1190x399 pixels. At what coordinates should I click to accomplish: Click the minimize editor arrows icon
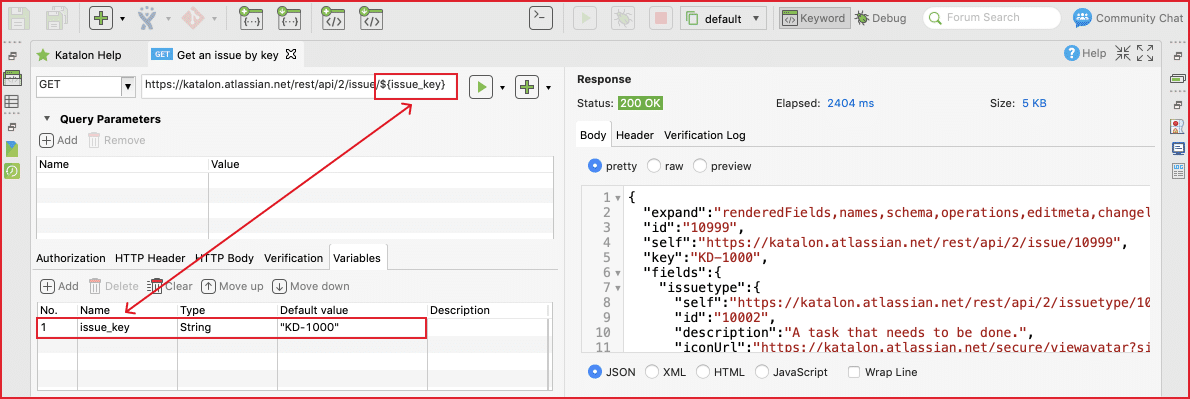(x=1122, y=53)
